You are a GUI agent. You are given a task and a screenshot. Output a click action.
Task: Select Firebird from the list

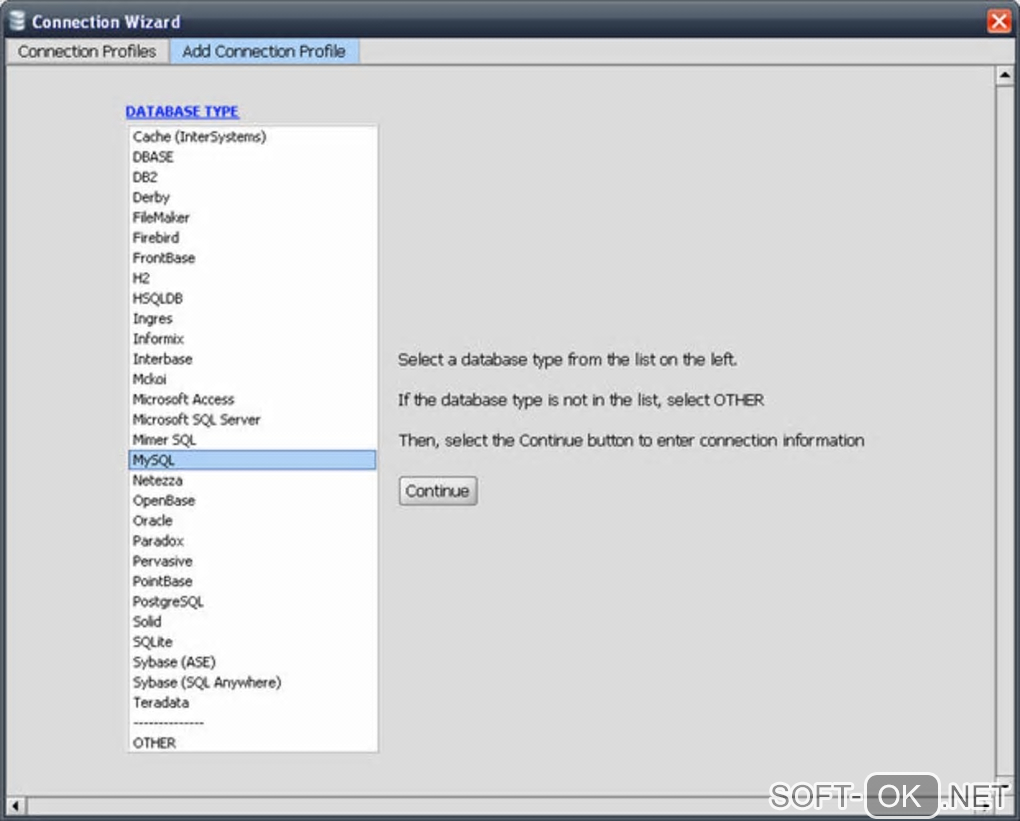tap(252, 237)
